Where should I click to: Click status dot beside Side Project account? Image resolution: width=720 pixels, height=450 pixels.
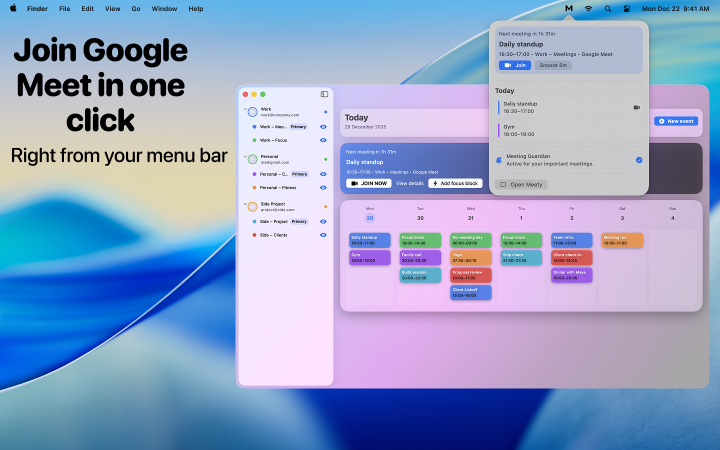coord(326,207)
